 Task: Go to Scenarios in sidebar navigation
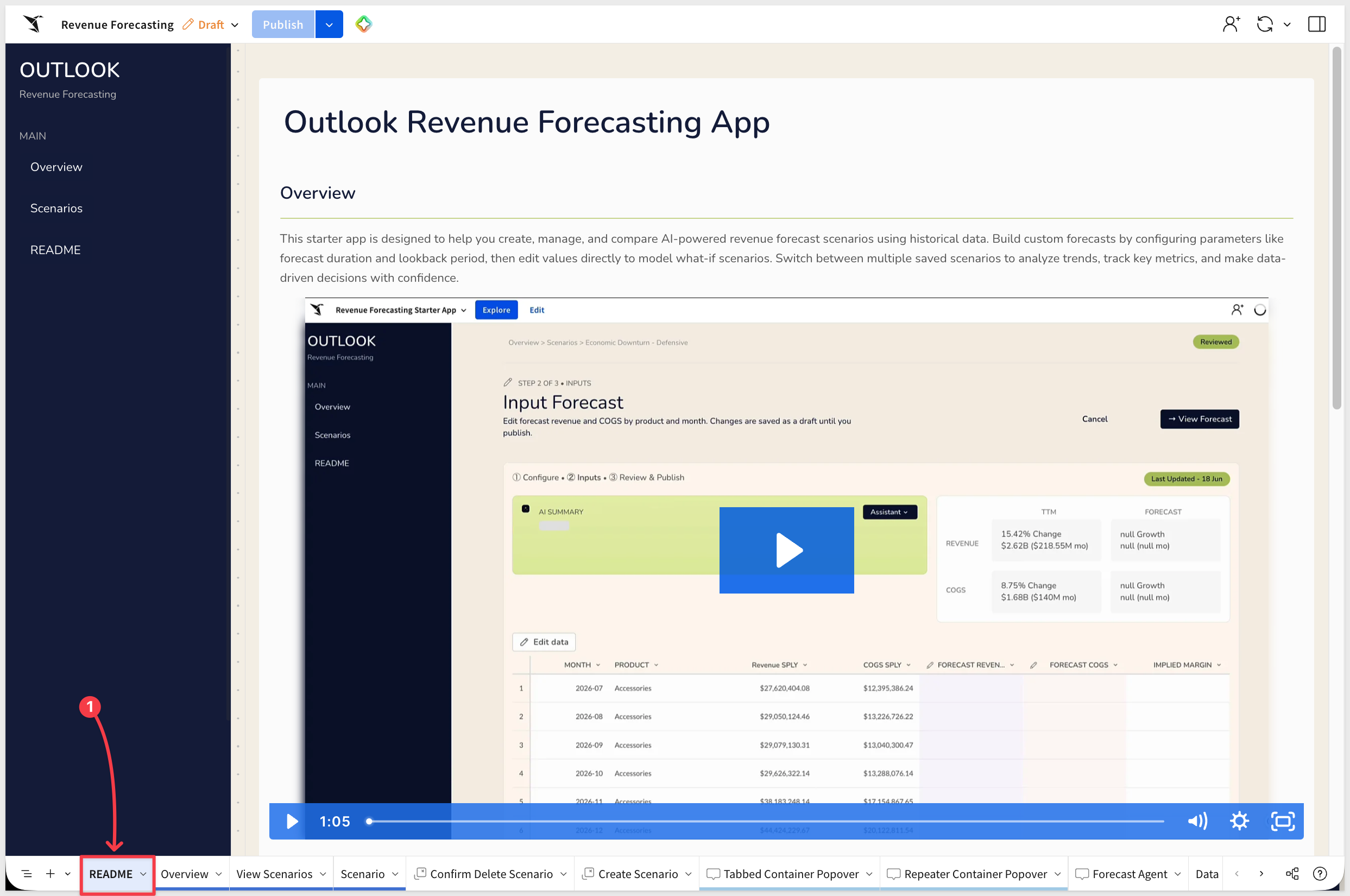point(56,208)
